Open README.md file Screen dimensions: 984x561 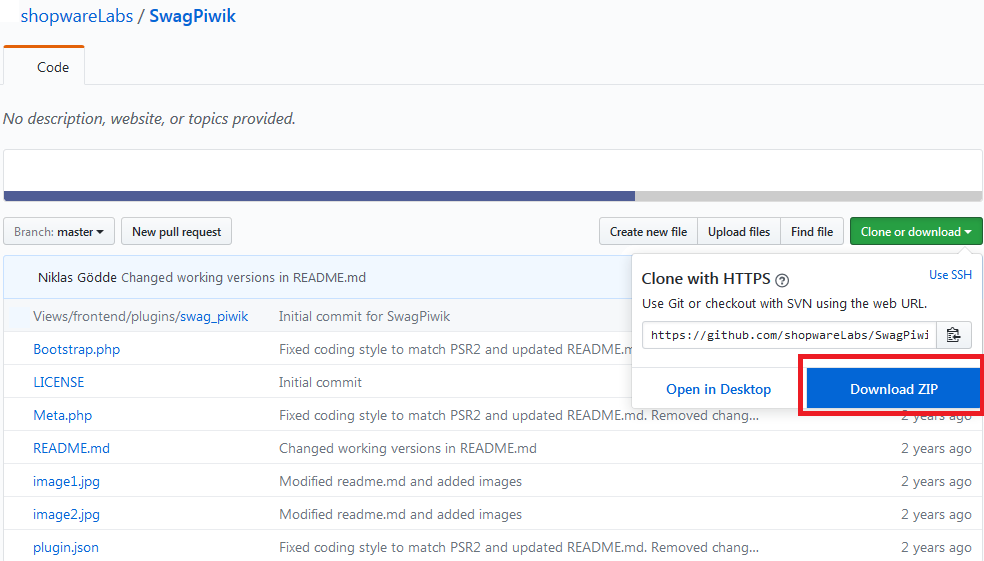pyautogui.click(x=72, y=448)
